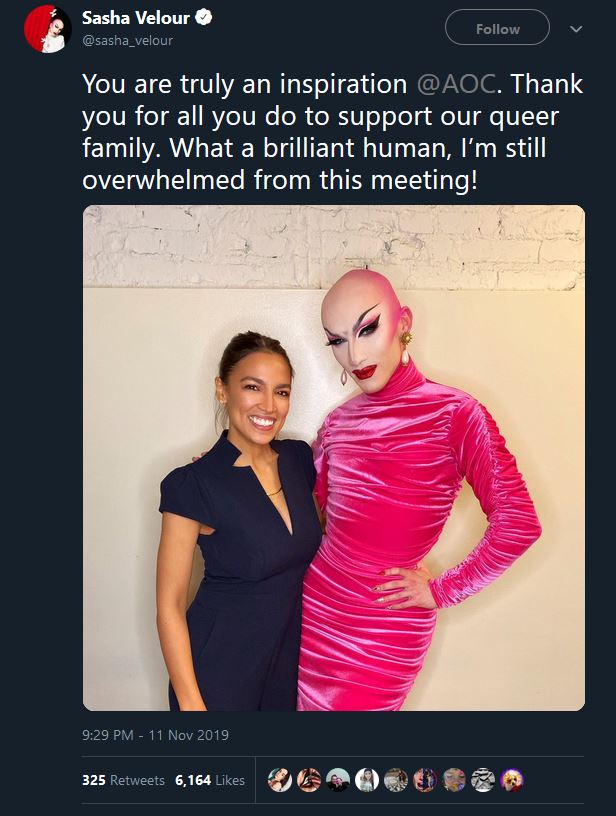This screenshot has height=816, width=616.
Task: Open Sasha Velour's profile avatar
Action: tap(48, 29)
